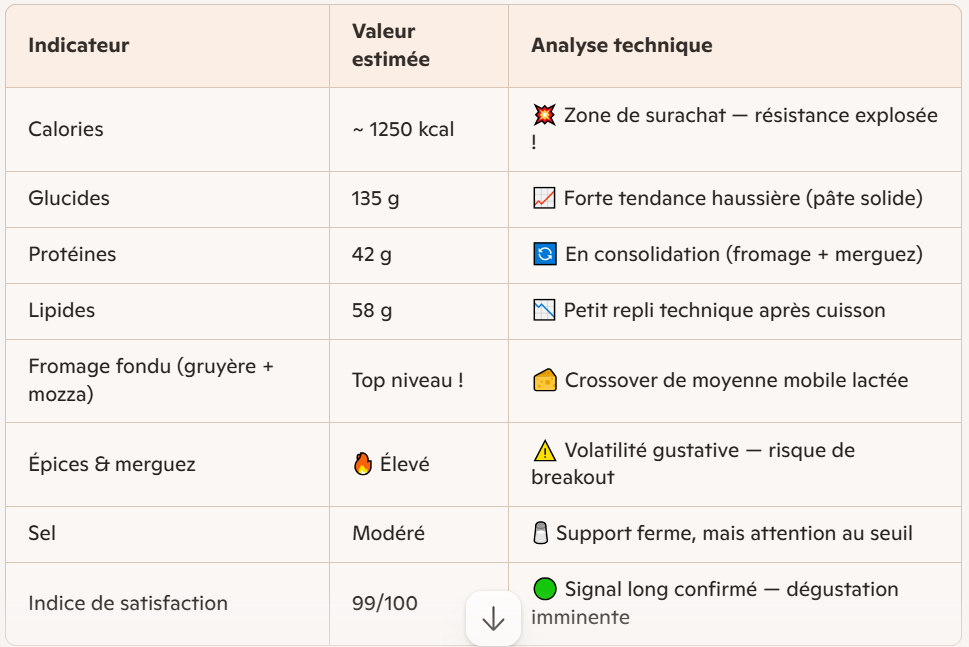
Task: Click the falling chart emoji for Lipides
Action: [544, 311]
